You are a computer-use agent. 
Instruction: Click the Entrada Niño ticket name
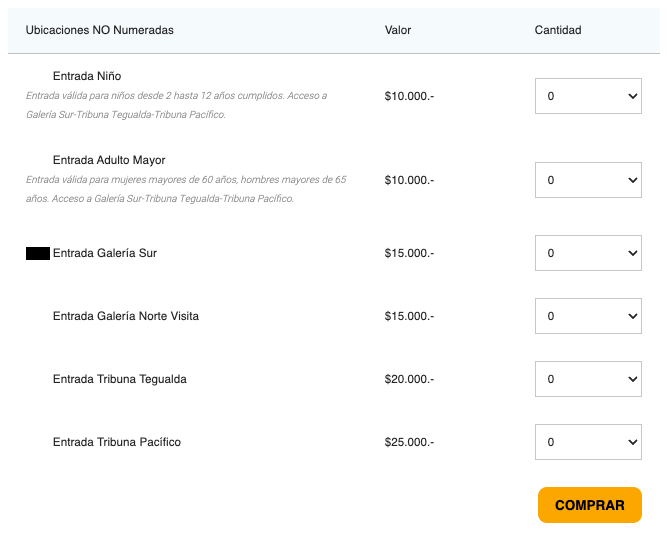(87, 76)
